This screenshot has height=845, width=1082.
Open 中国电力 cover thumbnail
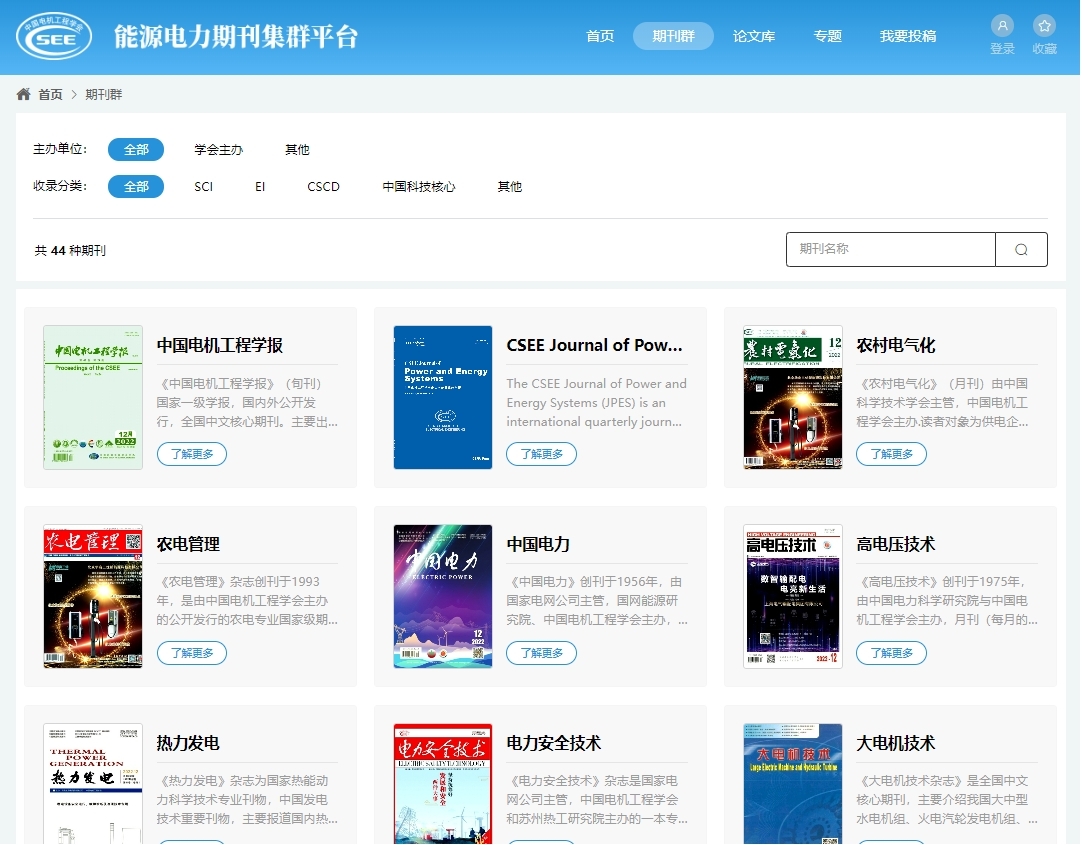pos(443,596)
